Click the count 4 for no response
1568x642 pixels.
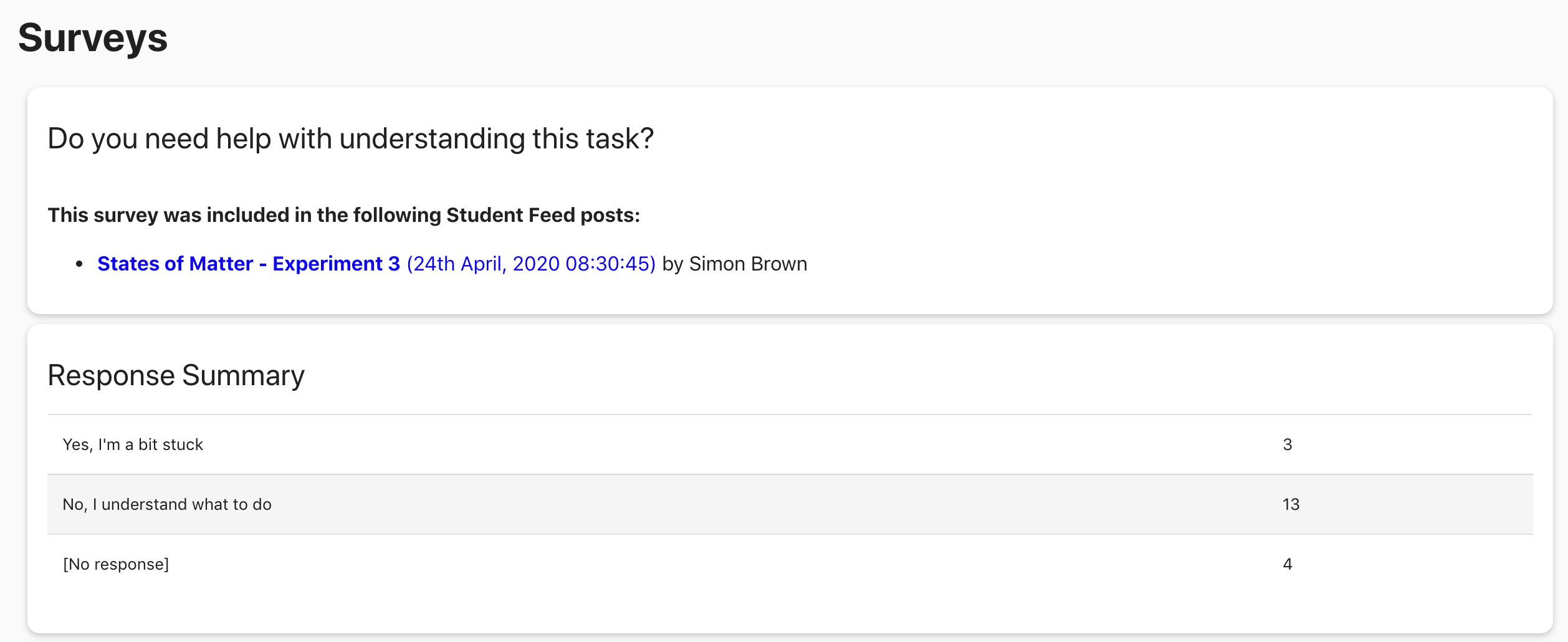[1287, 564]
